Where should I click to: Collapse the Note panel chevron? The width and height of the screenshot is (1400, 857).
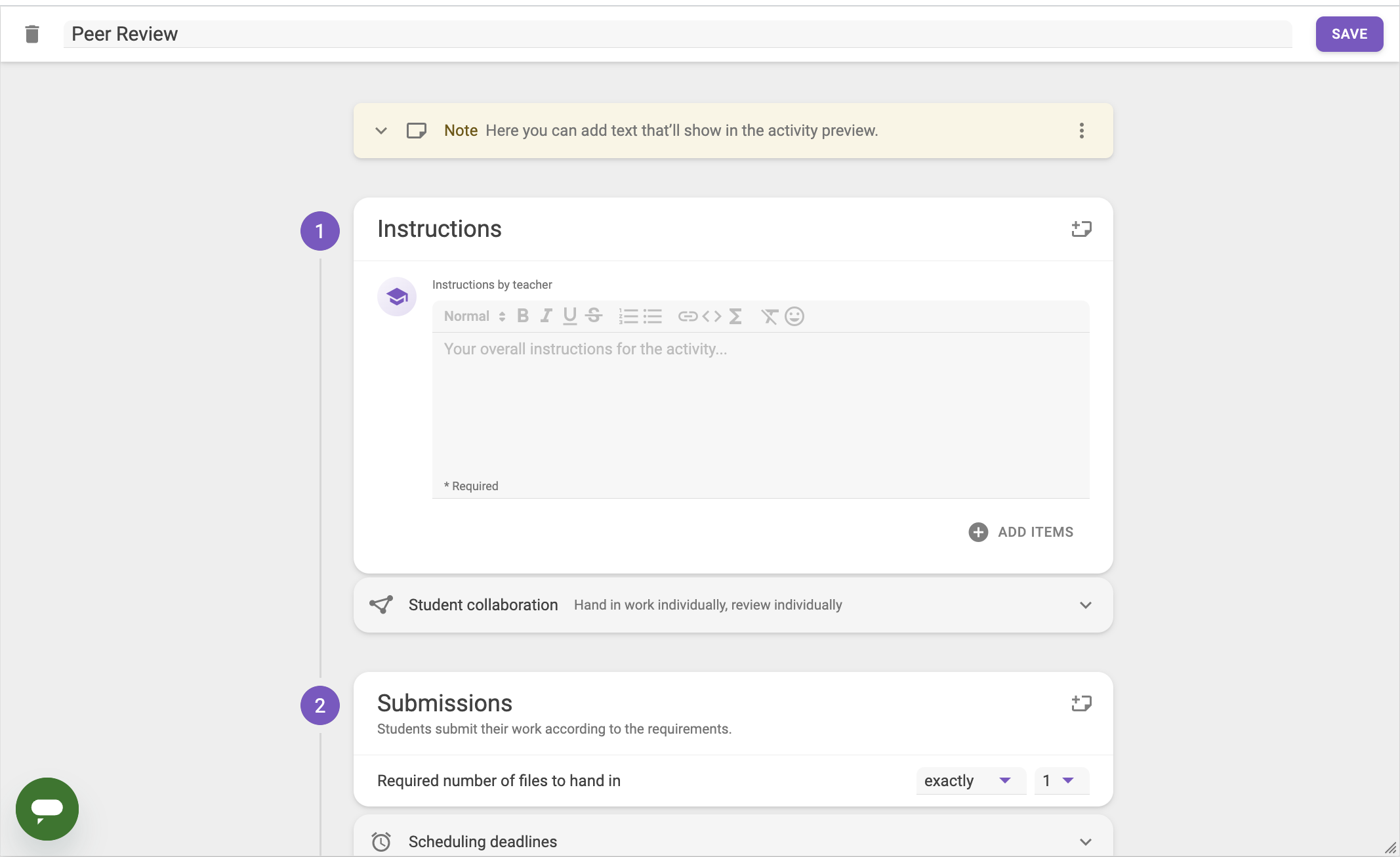click(381, 131)
